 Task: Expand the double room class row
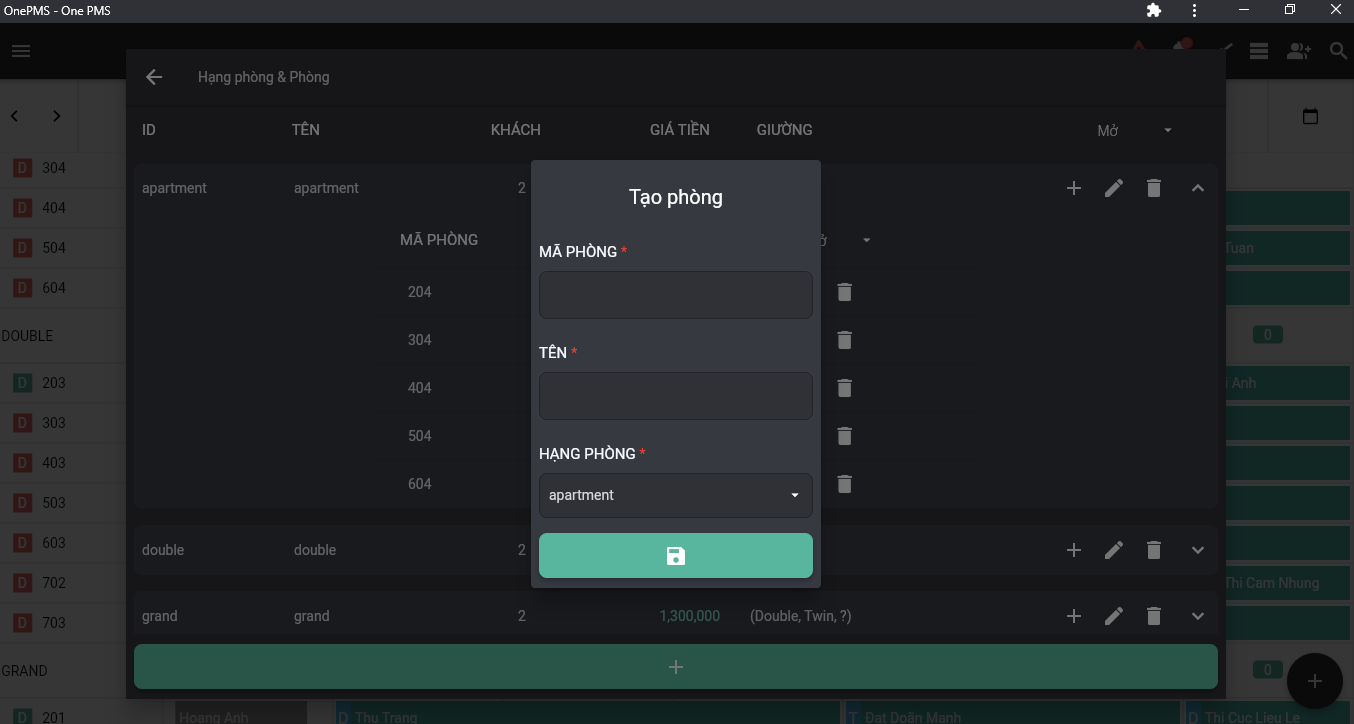click(x=1198, y=550)
